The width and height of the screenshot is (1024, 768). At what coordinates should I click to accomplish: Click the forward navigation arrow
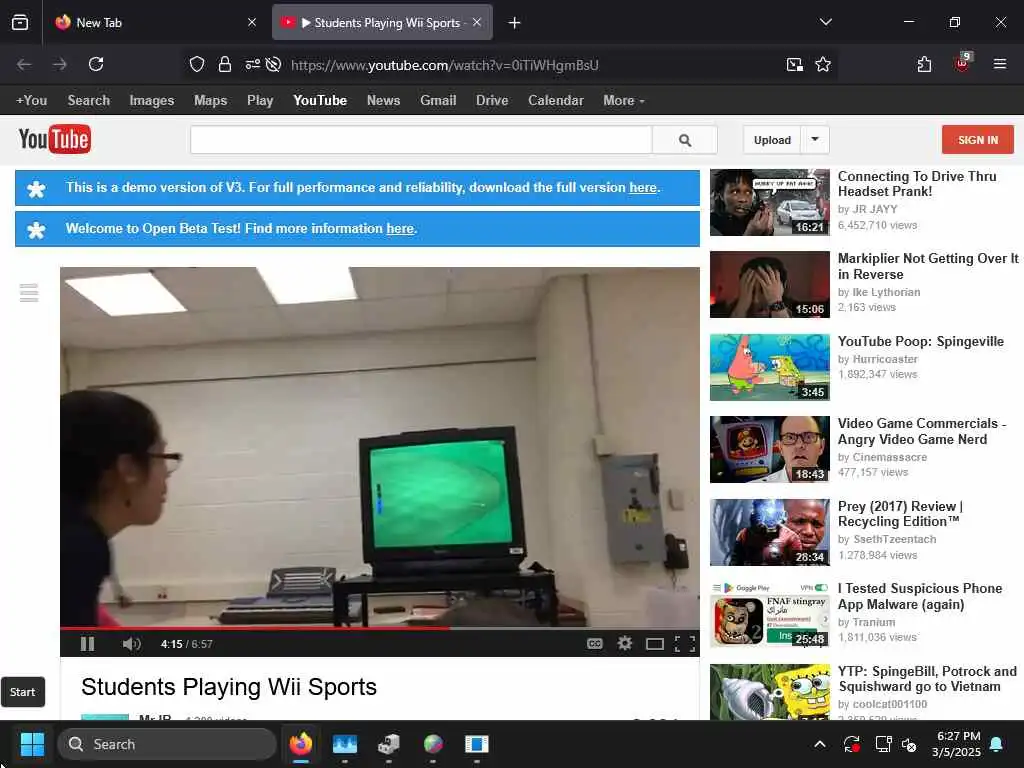[60, 64]
